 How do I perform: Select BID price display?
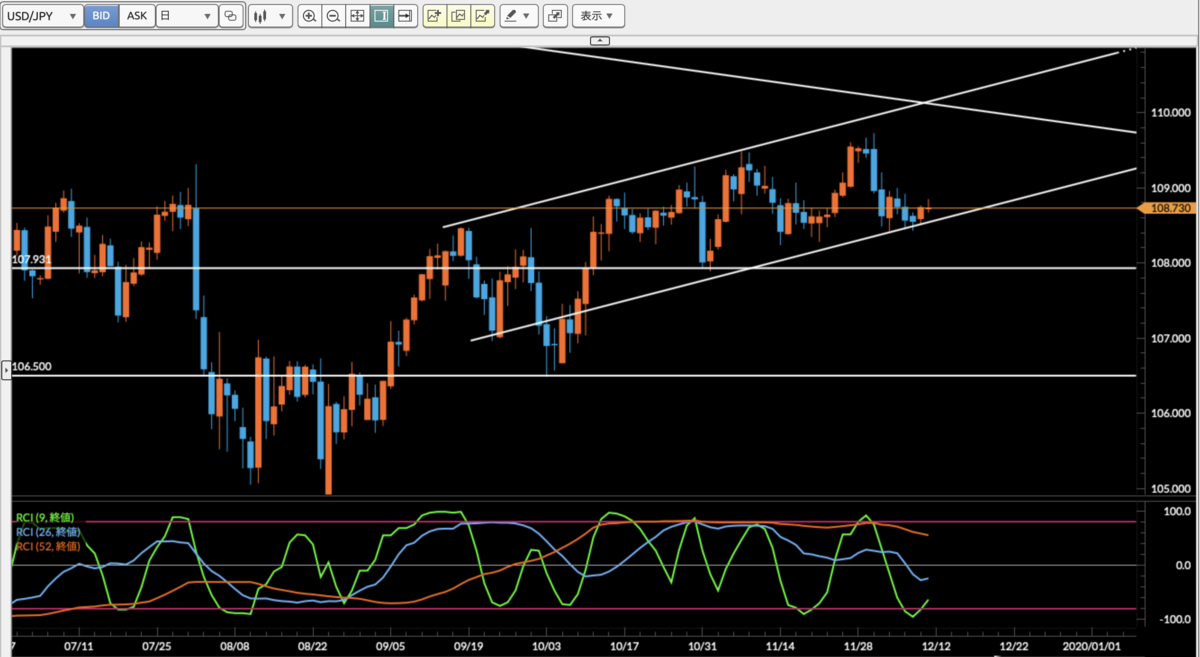click(x=101, y=16)
